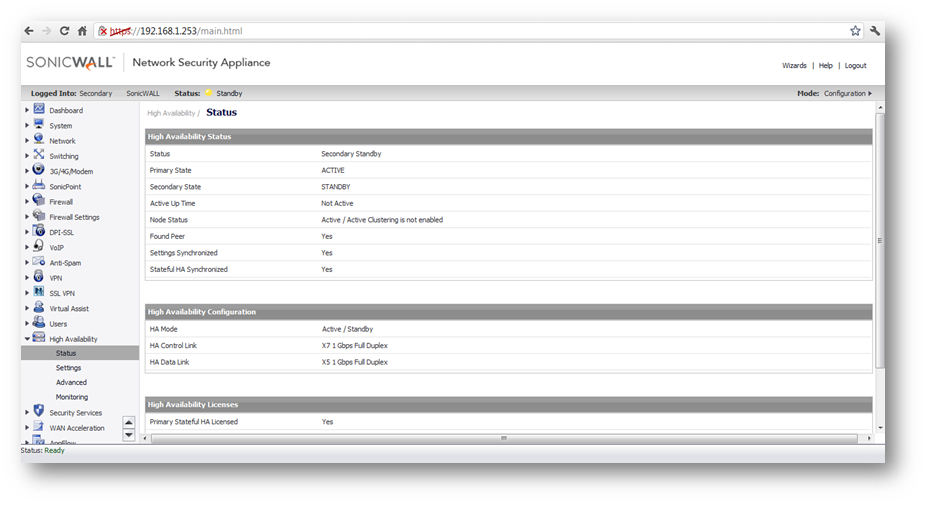
Task: Reload the page with refresh button
Action: point(65,31)
